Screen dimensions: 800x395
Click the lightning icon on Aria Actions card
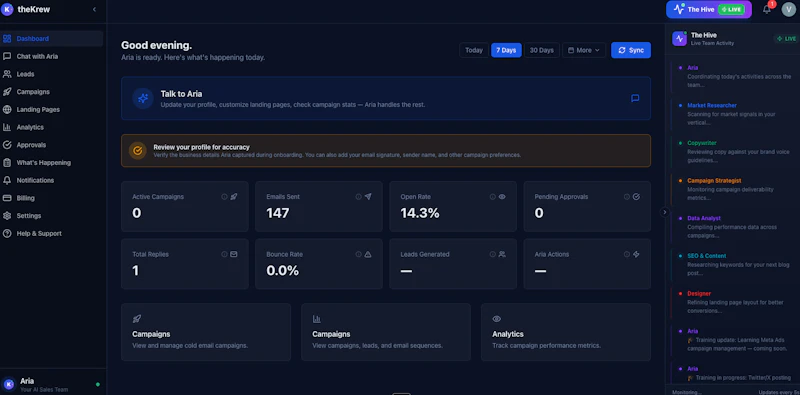coord(636,254)
